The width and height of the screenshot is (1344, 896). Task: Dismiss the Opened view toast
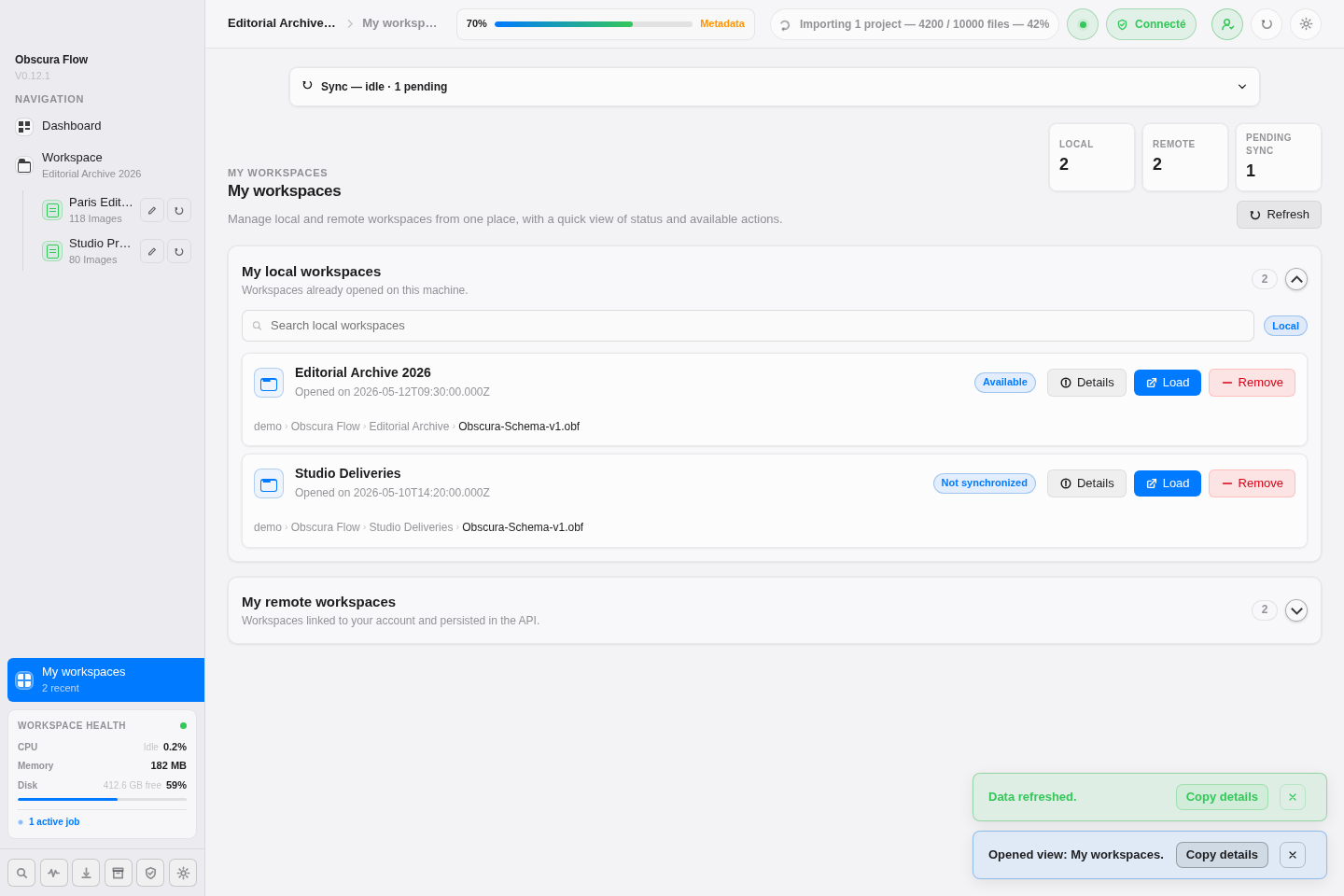(x=1293, y=855)
